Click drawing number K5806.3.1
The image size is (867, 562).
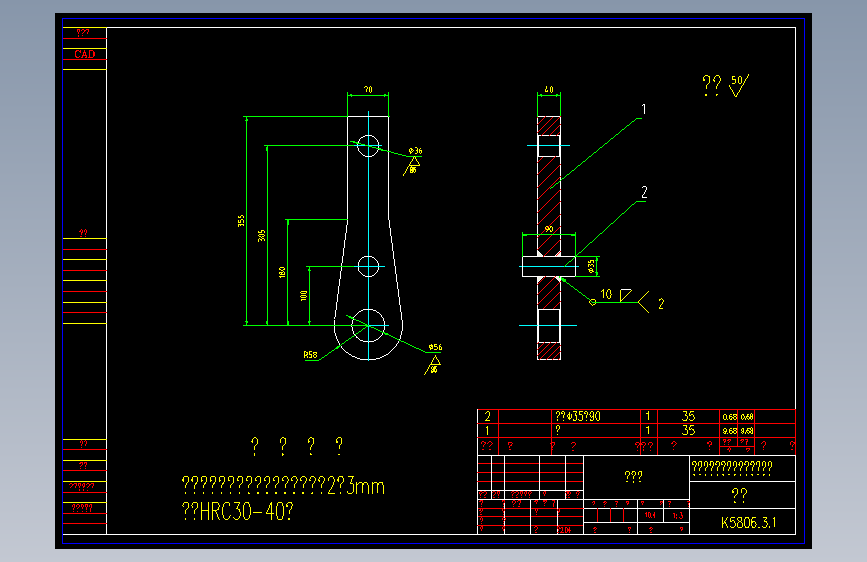[749, 523]
